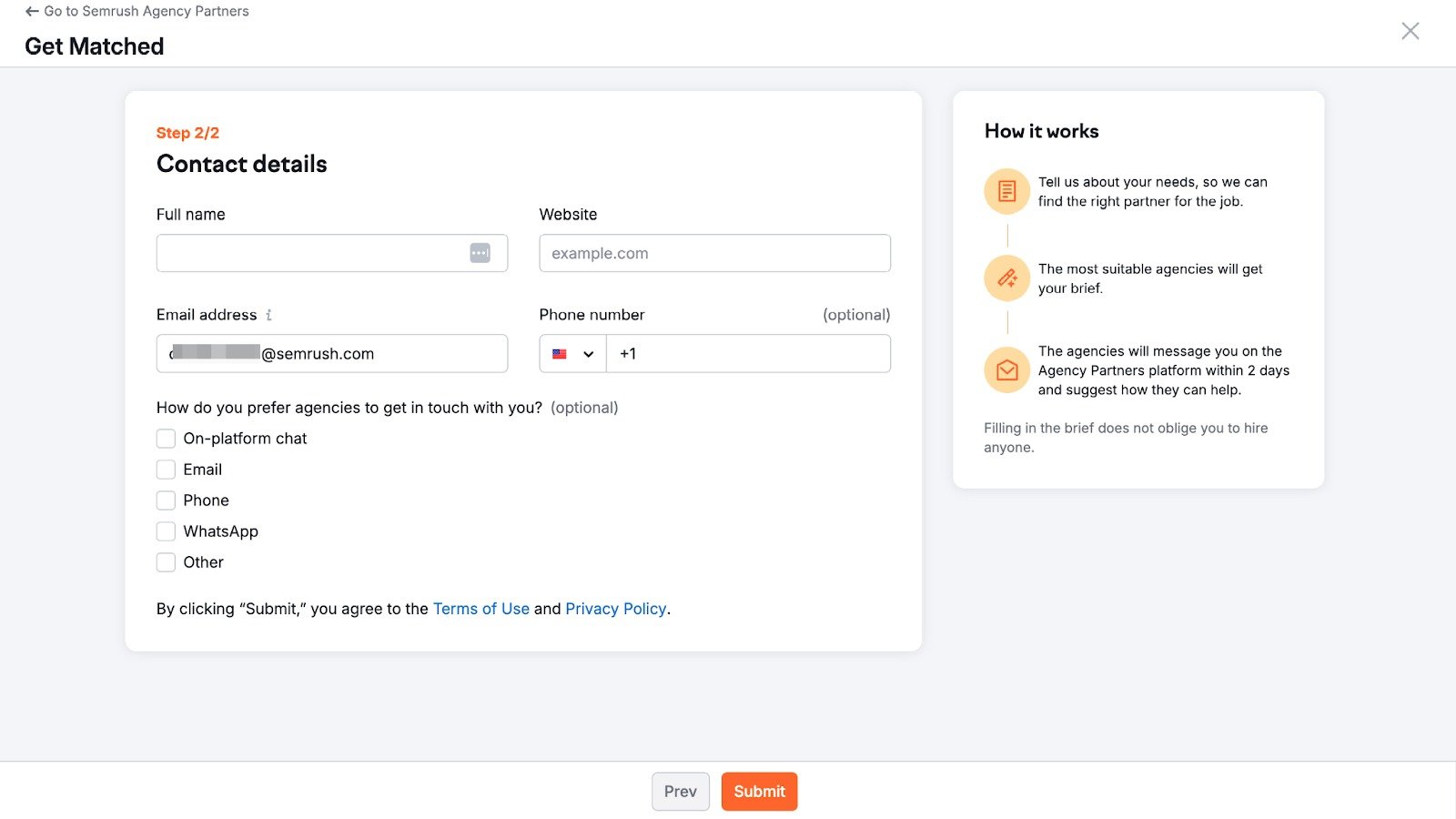Open the Privacy Policy link

tap(616, 608)
